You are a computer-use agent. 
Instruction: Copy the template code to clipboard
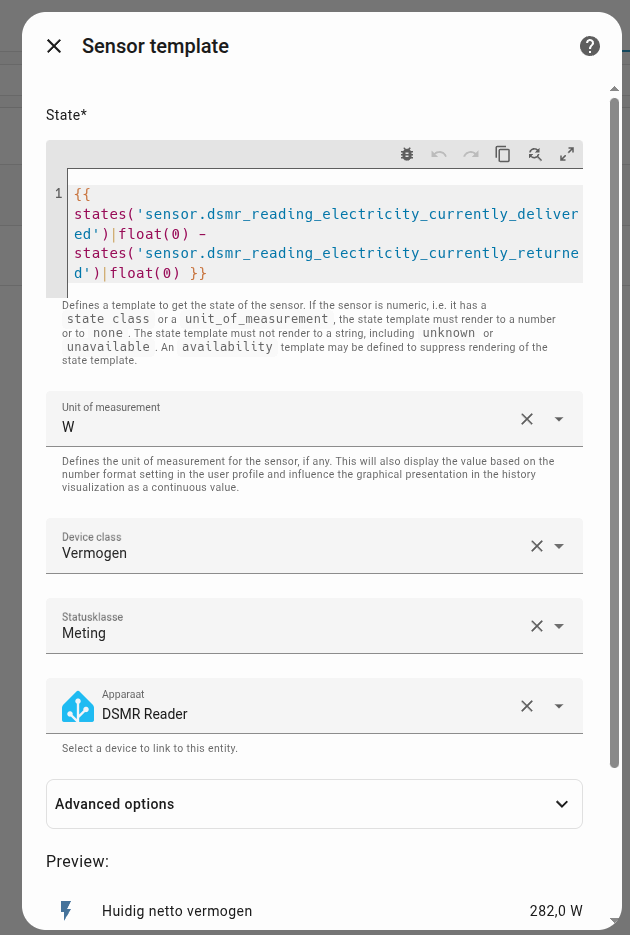[x=503, y=154]
